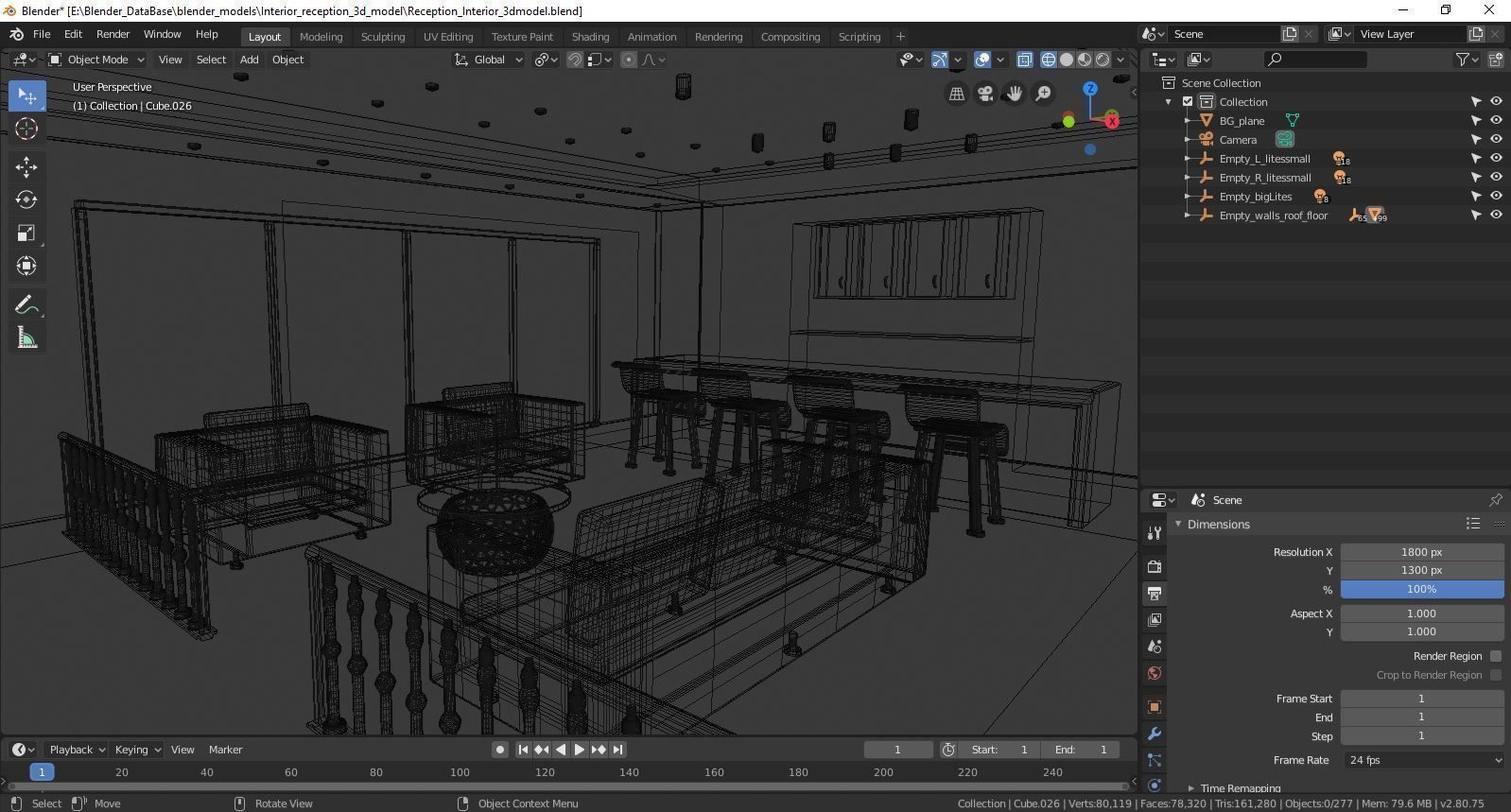Expand Empty_walls_roof_floor in outliner
Viewport: 1511px width, 812px height.
[x=1188, y=216]
